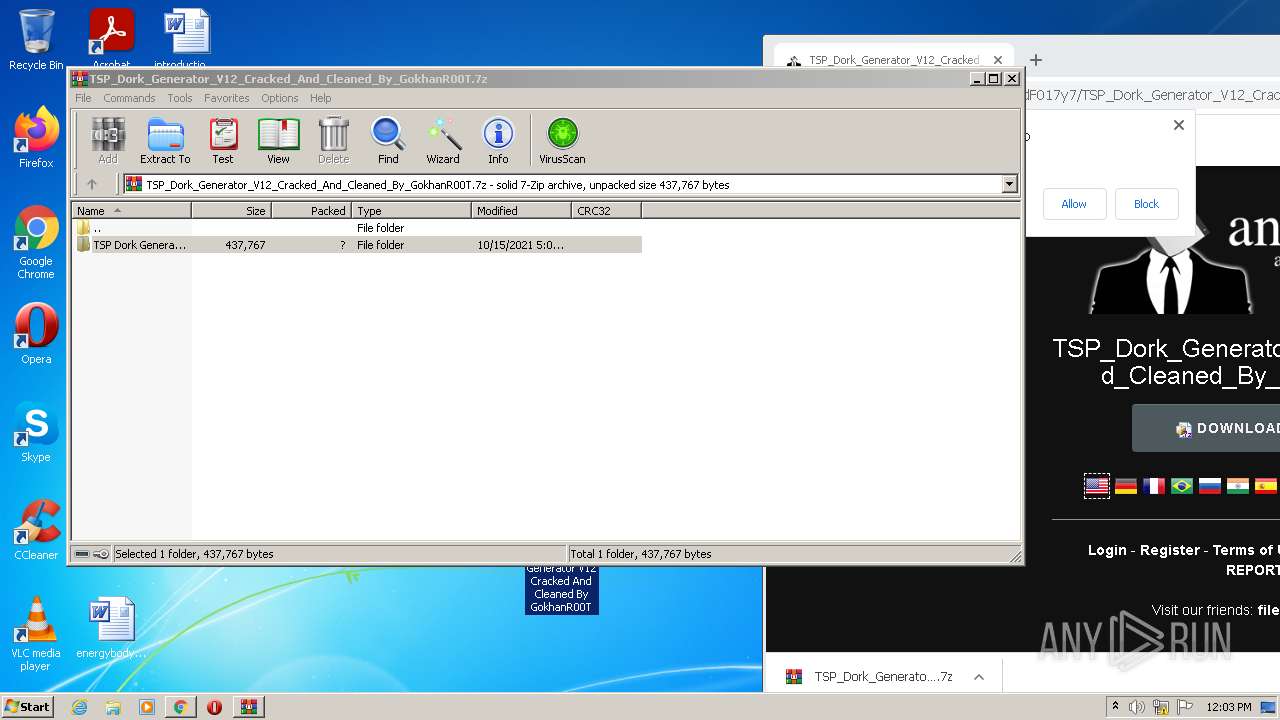
Task: Open a new browser tab
Action: (x=1036, y=60)
